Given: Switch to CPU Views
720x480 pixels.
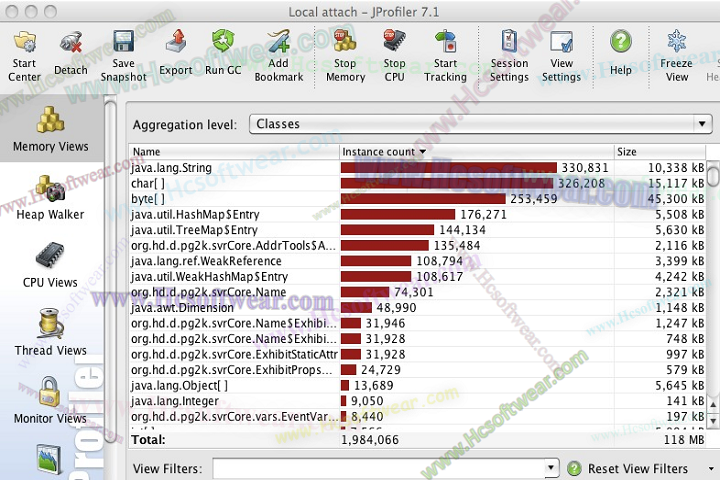Looking at the screenshot, I should click(x=50, y=265).
